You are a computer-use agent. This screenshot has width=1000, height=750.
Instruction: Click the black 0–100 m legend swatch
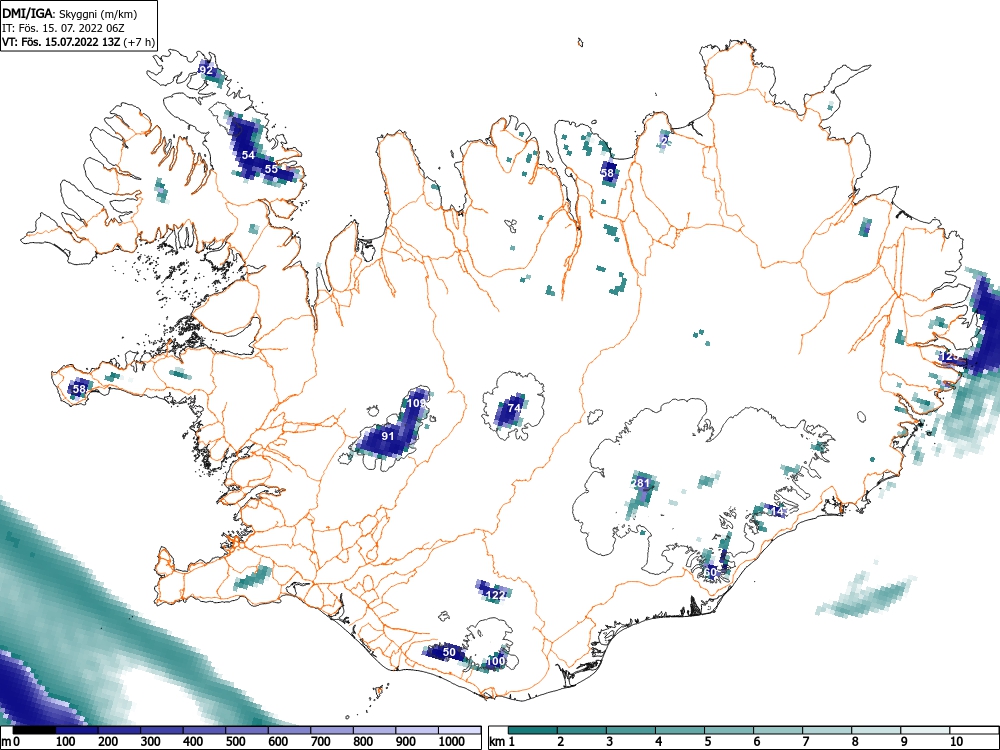34,730
